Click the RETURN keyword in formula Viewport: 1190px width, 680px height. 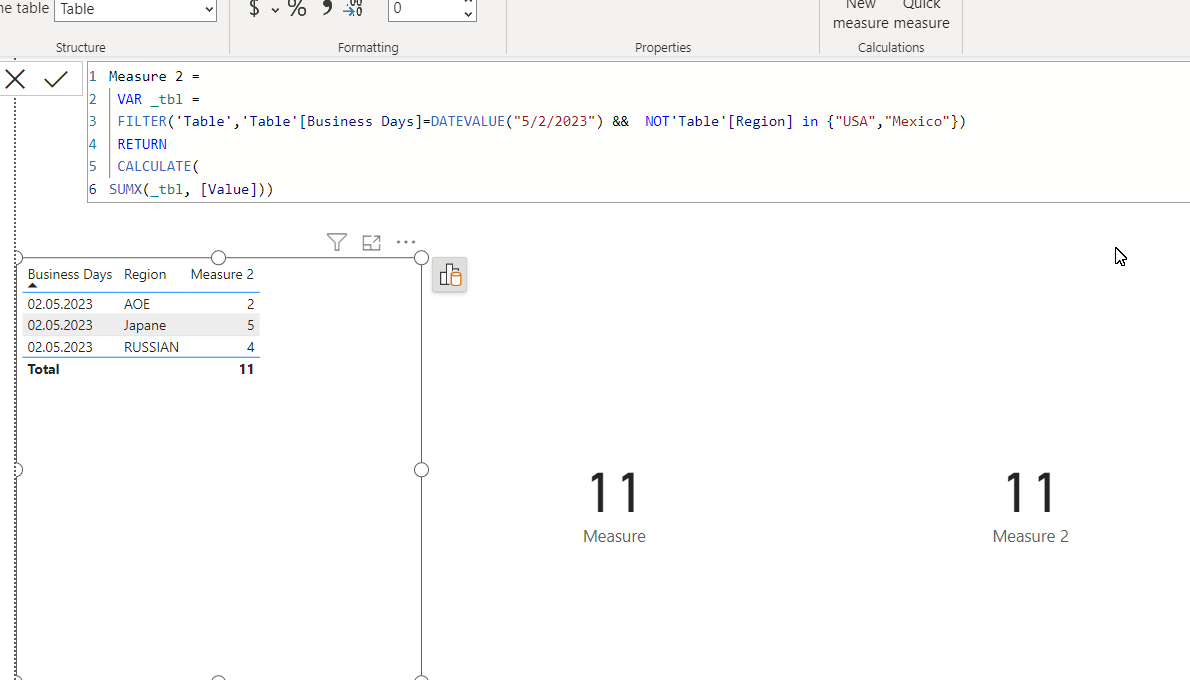(142, 143)
